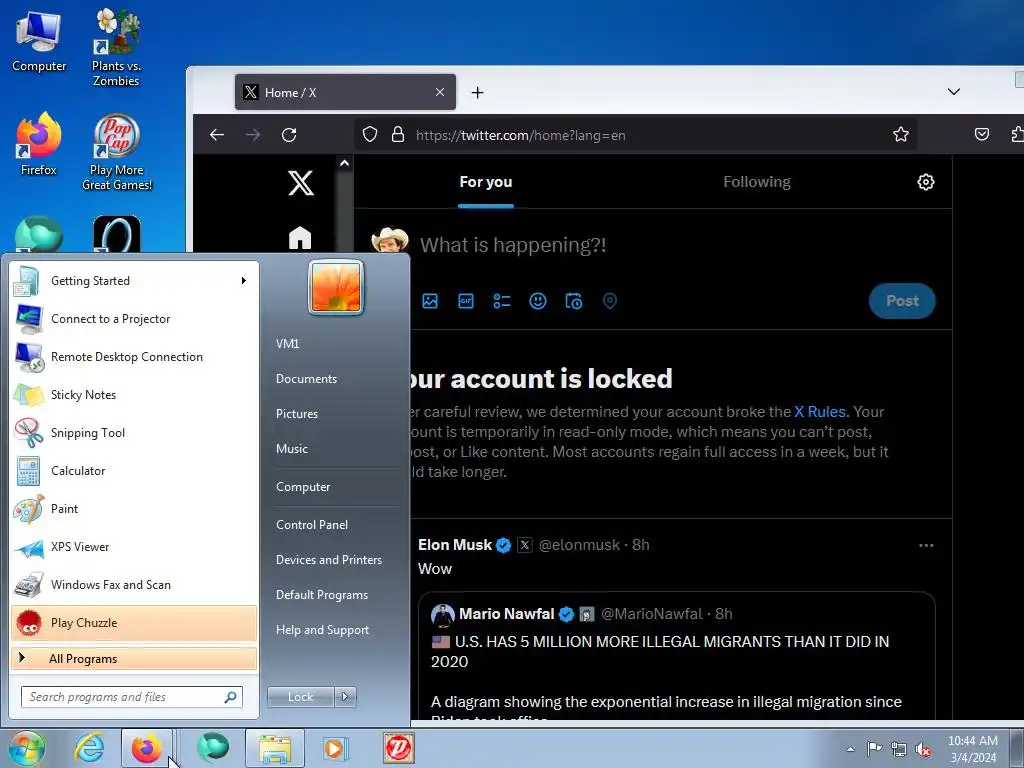
Task: Create a poll with the poll icon
Action: [x=502, y=301]
